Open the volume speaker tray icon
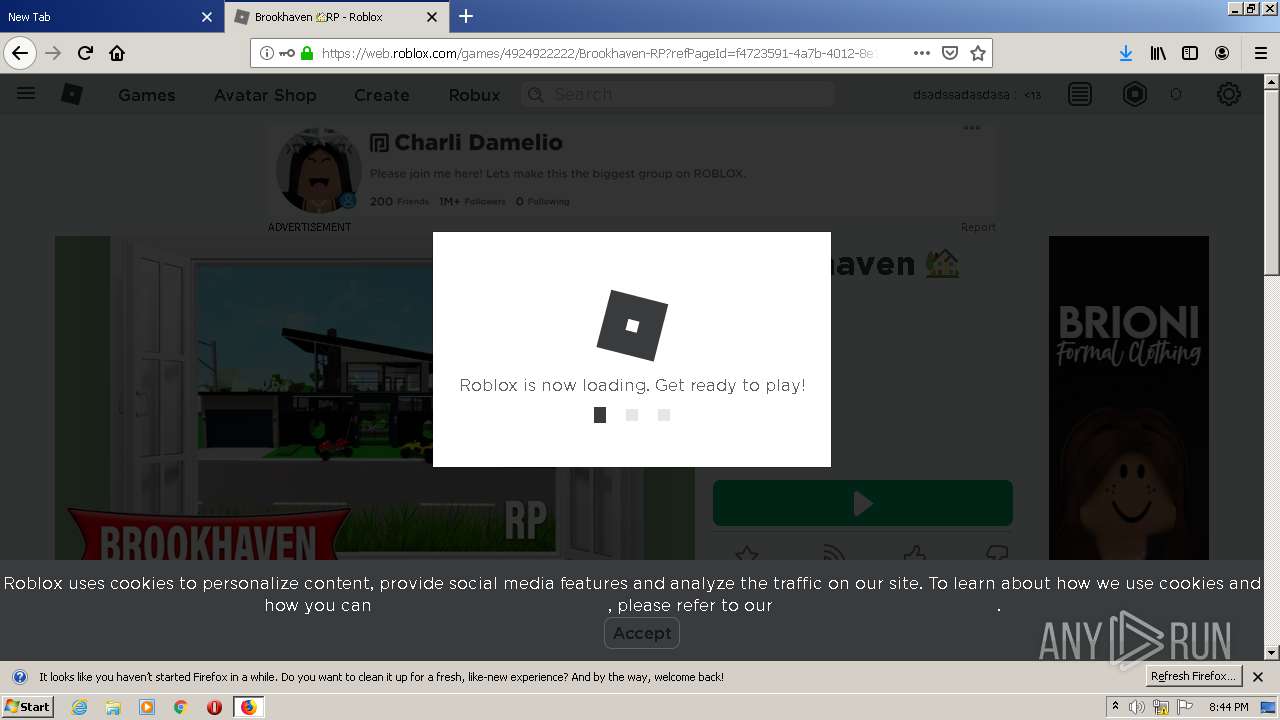This screenshot has height=720, width=1280. 1137,707
